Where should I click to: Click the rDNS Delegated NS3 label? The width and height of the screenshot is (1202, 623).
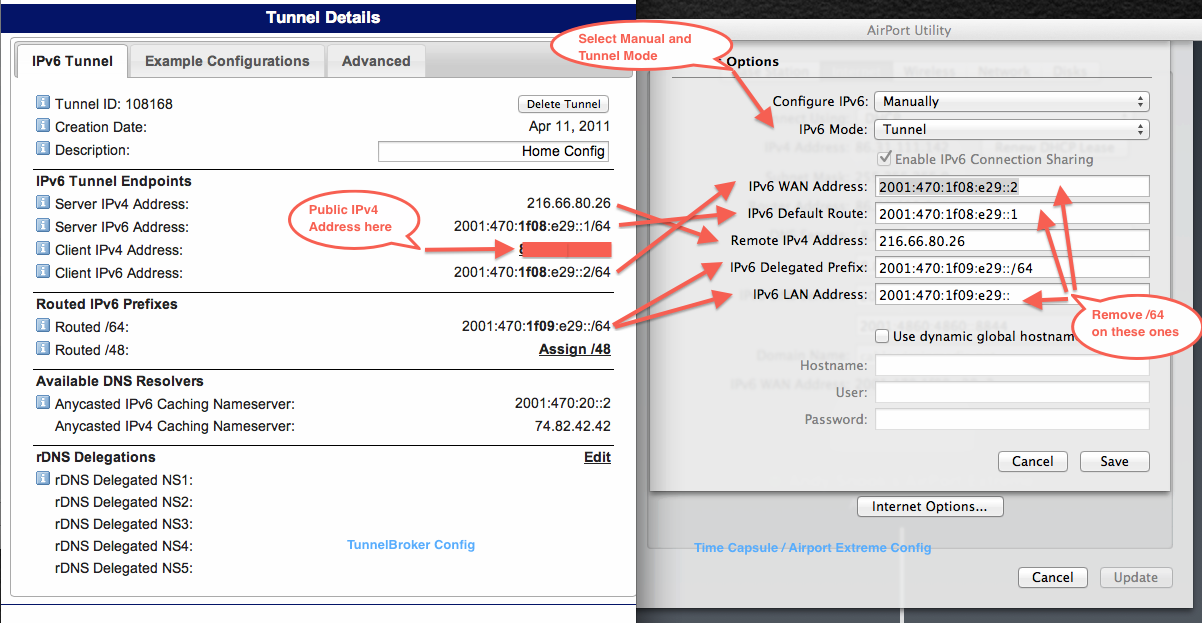pyautogui.click(x=124, y=524)
